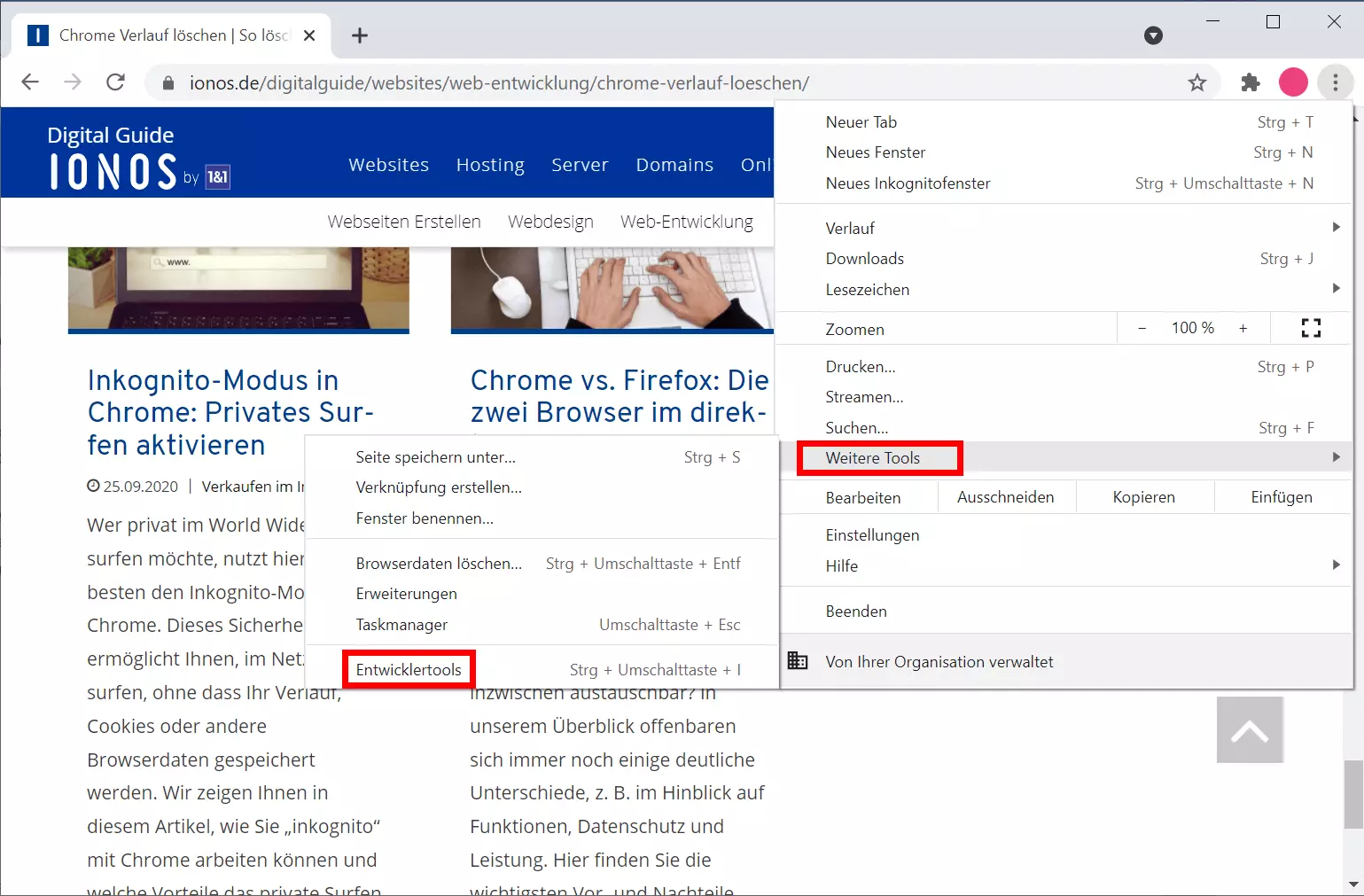Open the extensions puzzle icon
The image size is (1364, 896).
pos(1251,82)
